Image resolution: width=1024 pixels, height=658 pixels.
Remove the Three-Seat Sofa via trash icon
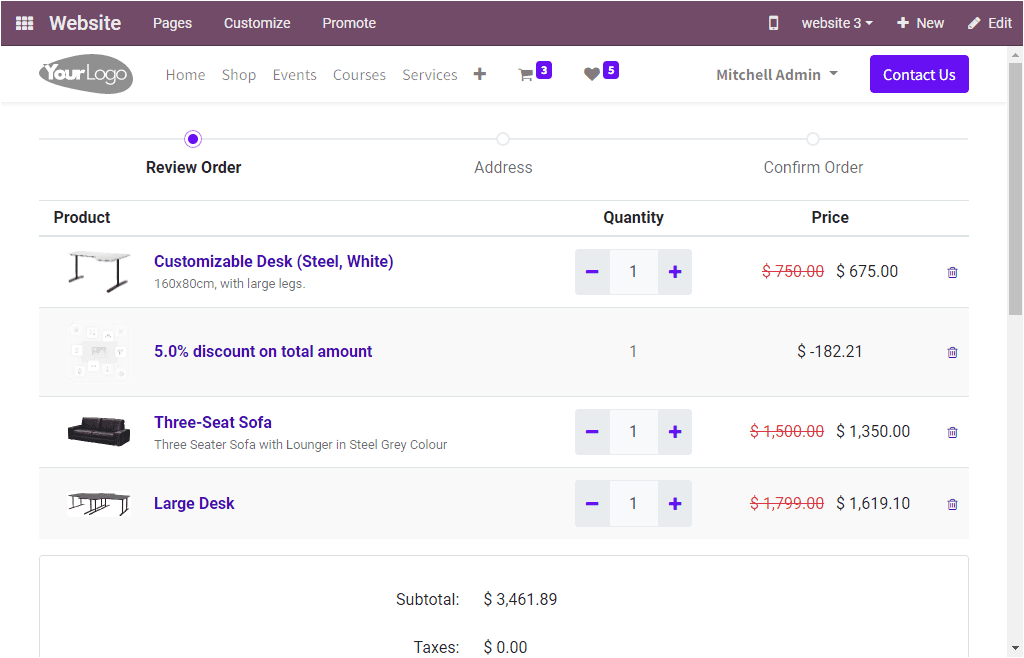(952, 432)
